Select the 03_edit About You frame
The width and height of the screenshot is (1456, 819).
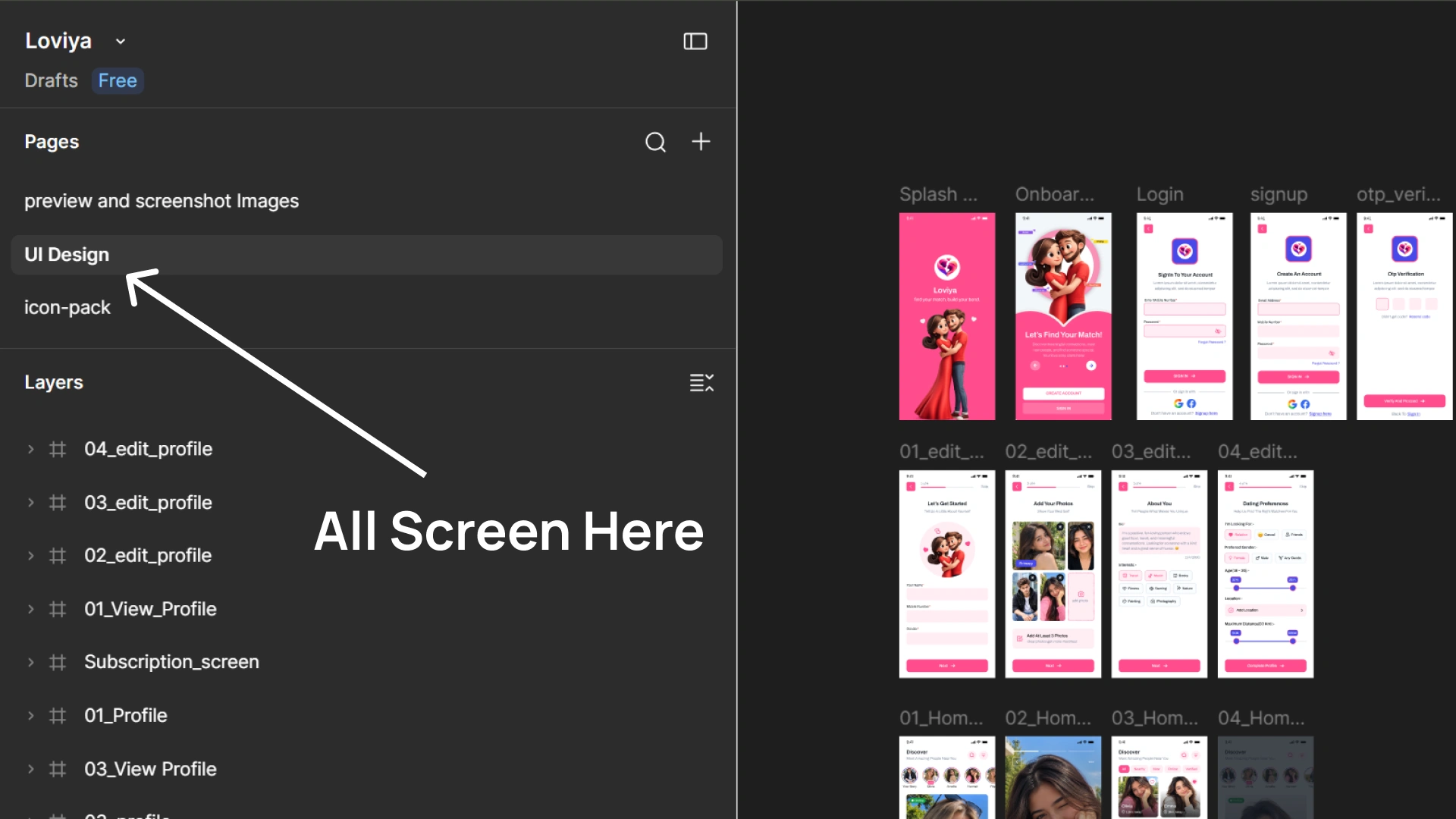click(1159, 574)
